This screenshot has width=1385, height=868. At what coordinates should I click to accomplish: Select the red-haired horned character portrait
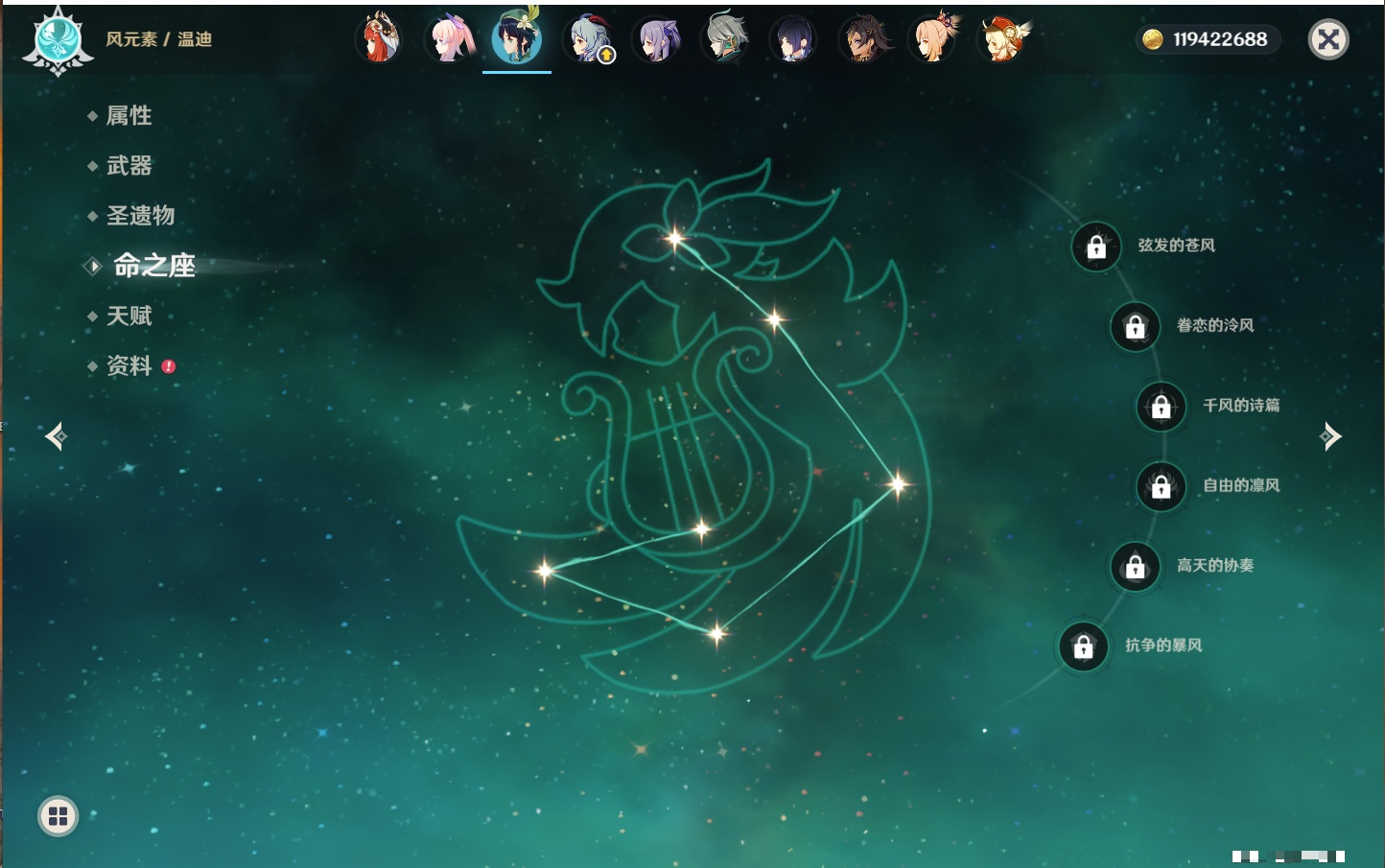coord(380,39)
